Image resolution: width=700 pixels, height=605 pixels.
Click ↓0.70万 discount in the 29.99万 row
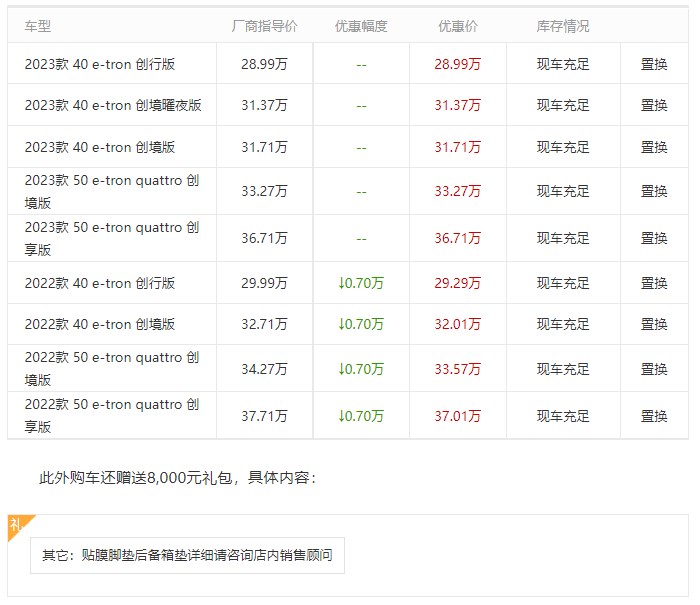(x=361, y=283)
